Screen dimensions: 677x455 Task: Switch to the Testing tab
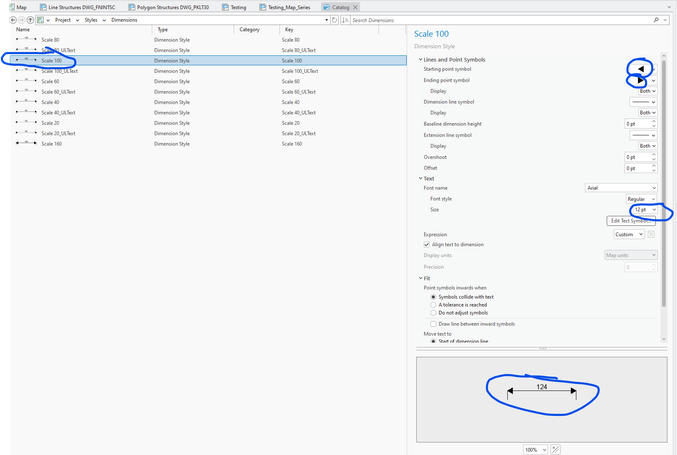234,7
